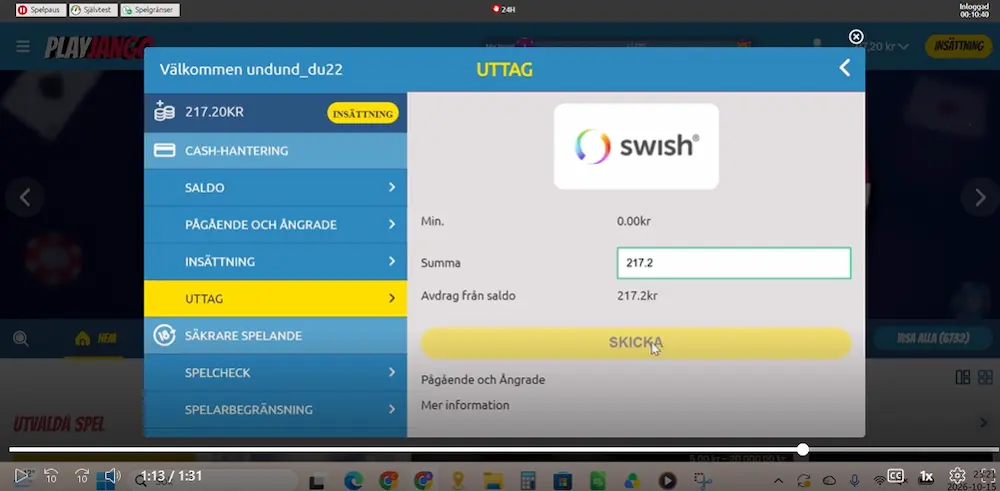1000x491 pixels.
Task: Skip back 10 seconds
Action: coord(51,476)
